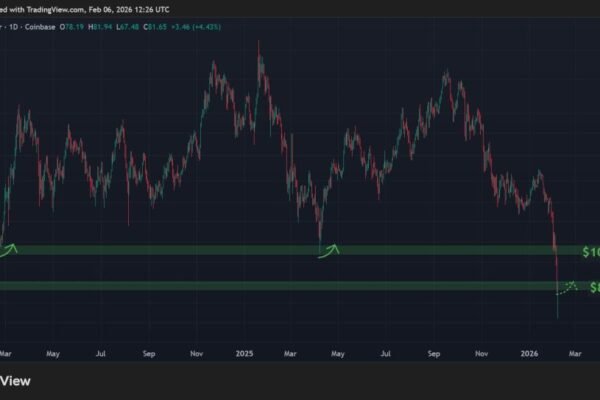Screen dimensions: 600x400
Task: Click the green curved arrow near May 2025
Action: [x=328, y=250]
